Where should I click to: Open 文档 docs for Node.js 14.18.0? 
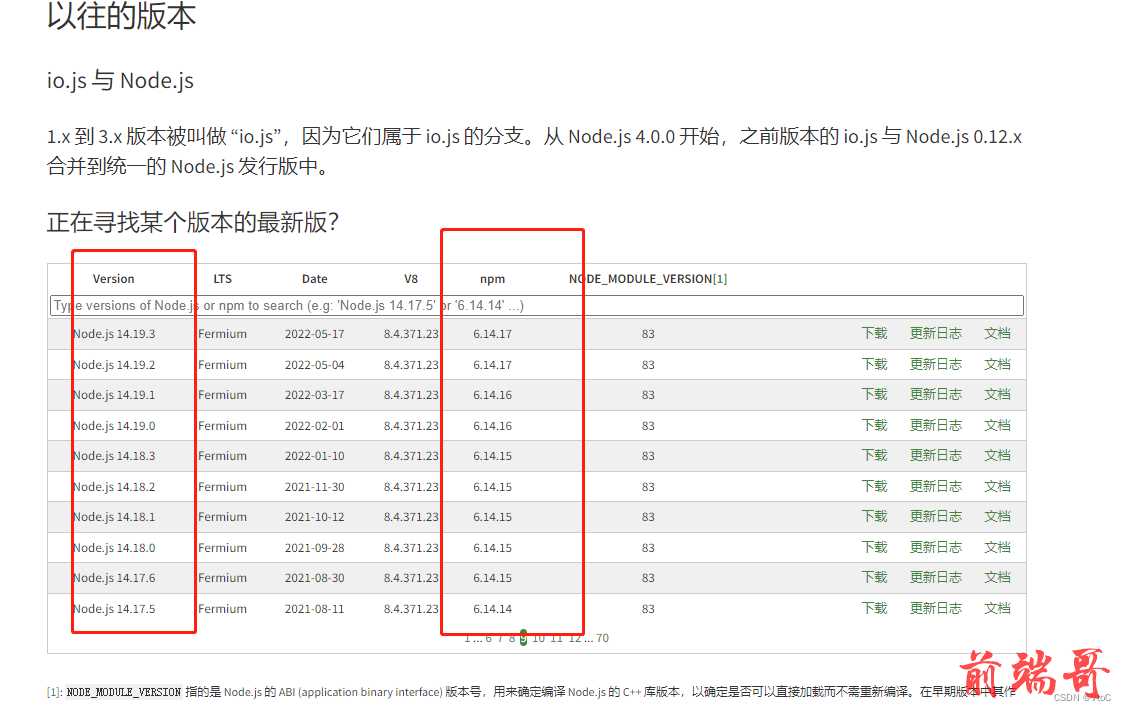pos(997,547)
